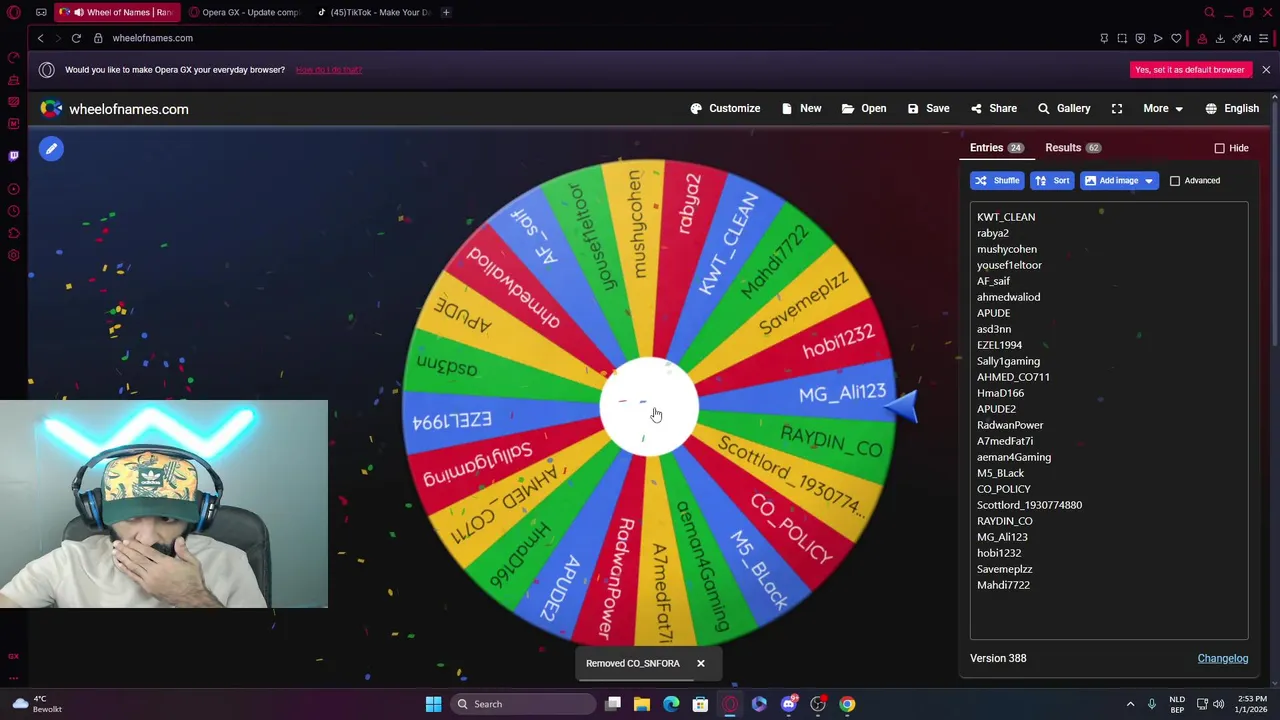
Task: Open Easy Setup menu icon
Action: pyautogui.click(x=1264, y=38)
